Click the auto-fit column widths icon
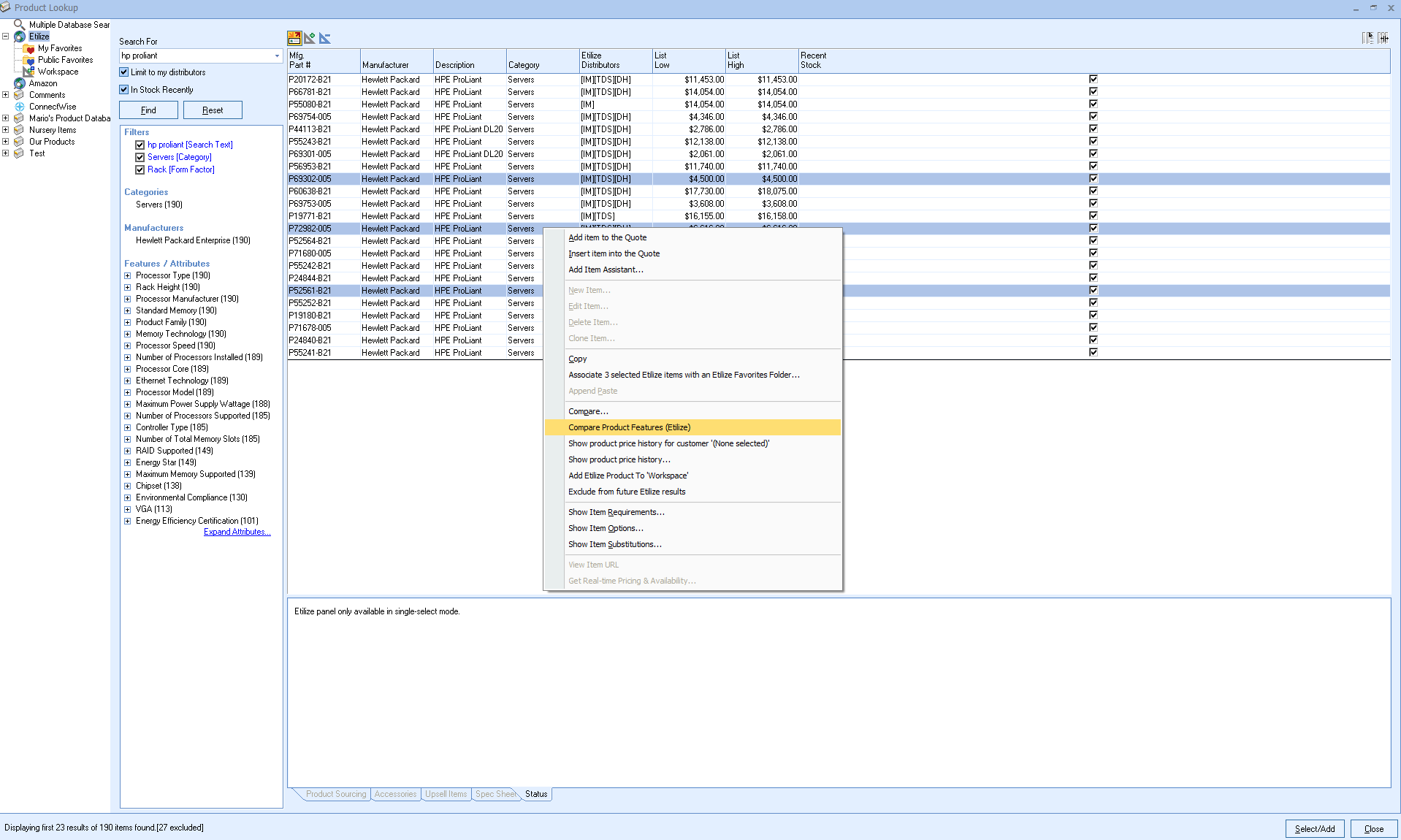 coord(1383,38)
